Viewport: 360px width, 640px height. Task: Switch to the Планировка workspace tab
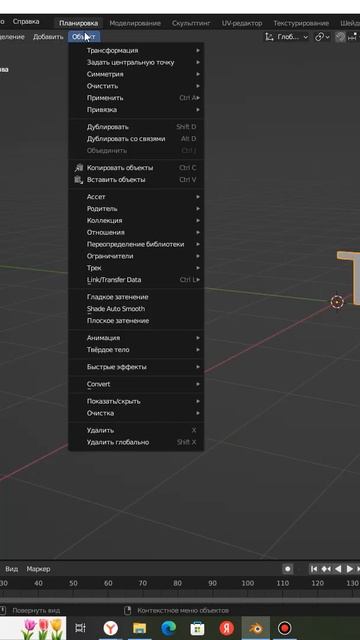pos(78,23)
